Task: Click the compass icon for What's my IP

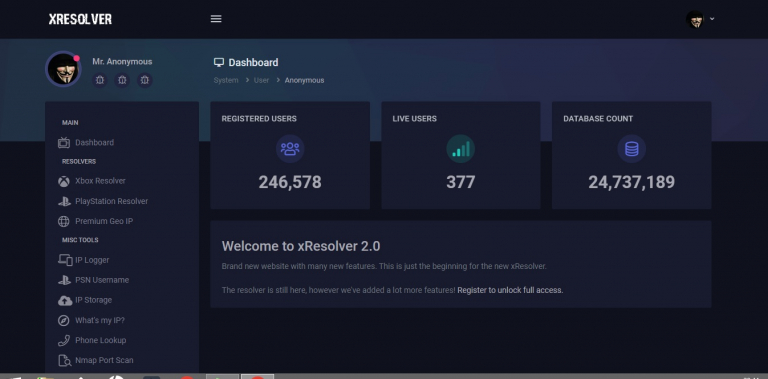Action: coord(64,321)
